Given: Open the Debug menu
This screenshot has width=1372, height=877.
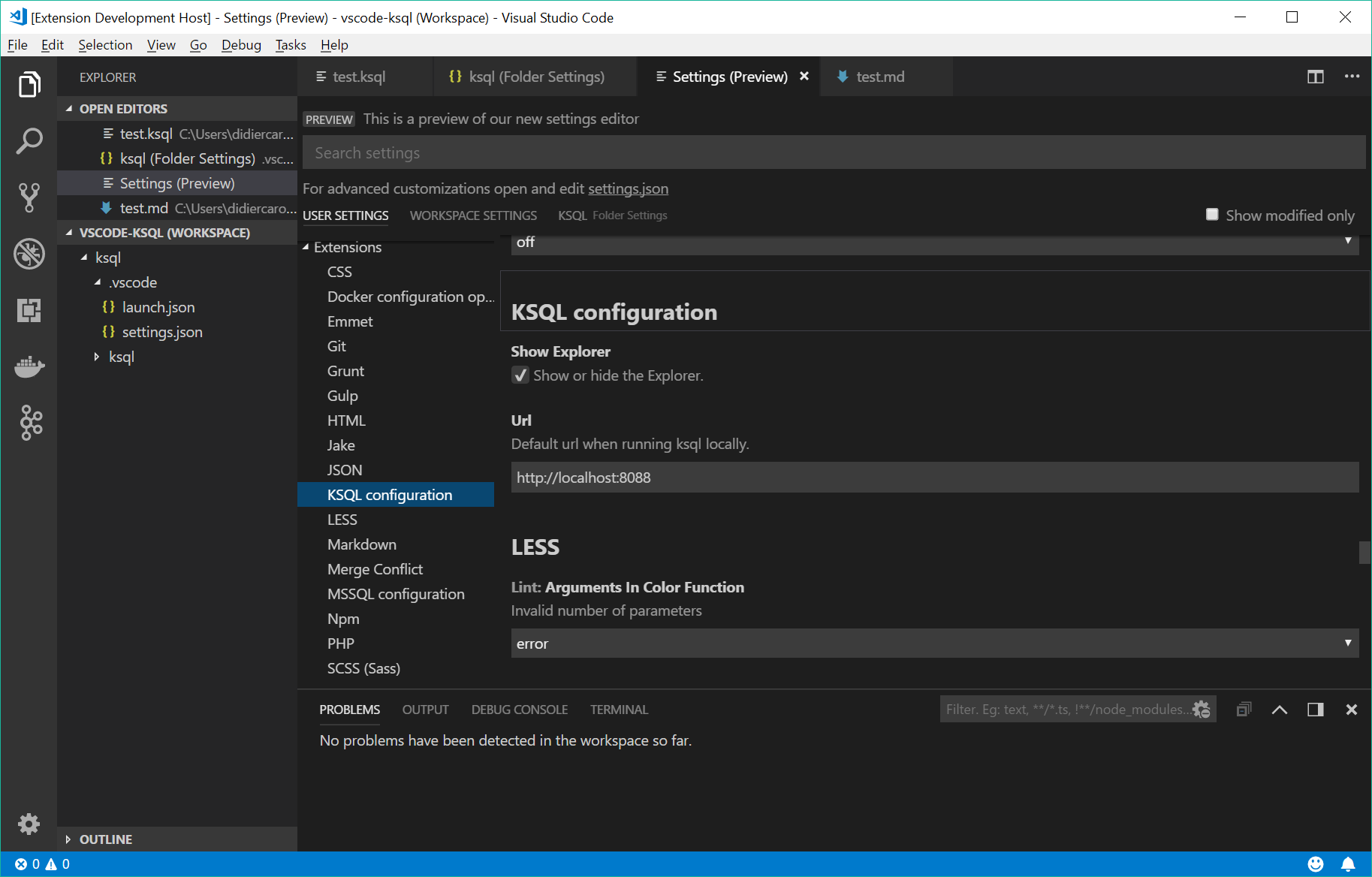Looking at the screenshot, I should tap(241, 45).
